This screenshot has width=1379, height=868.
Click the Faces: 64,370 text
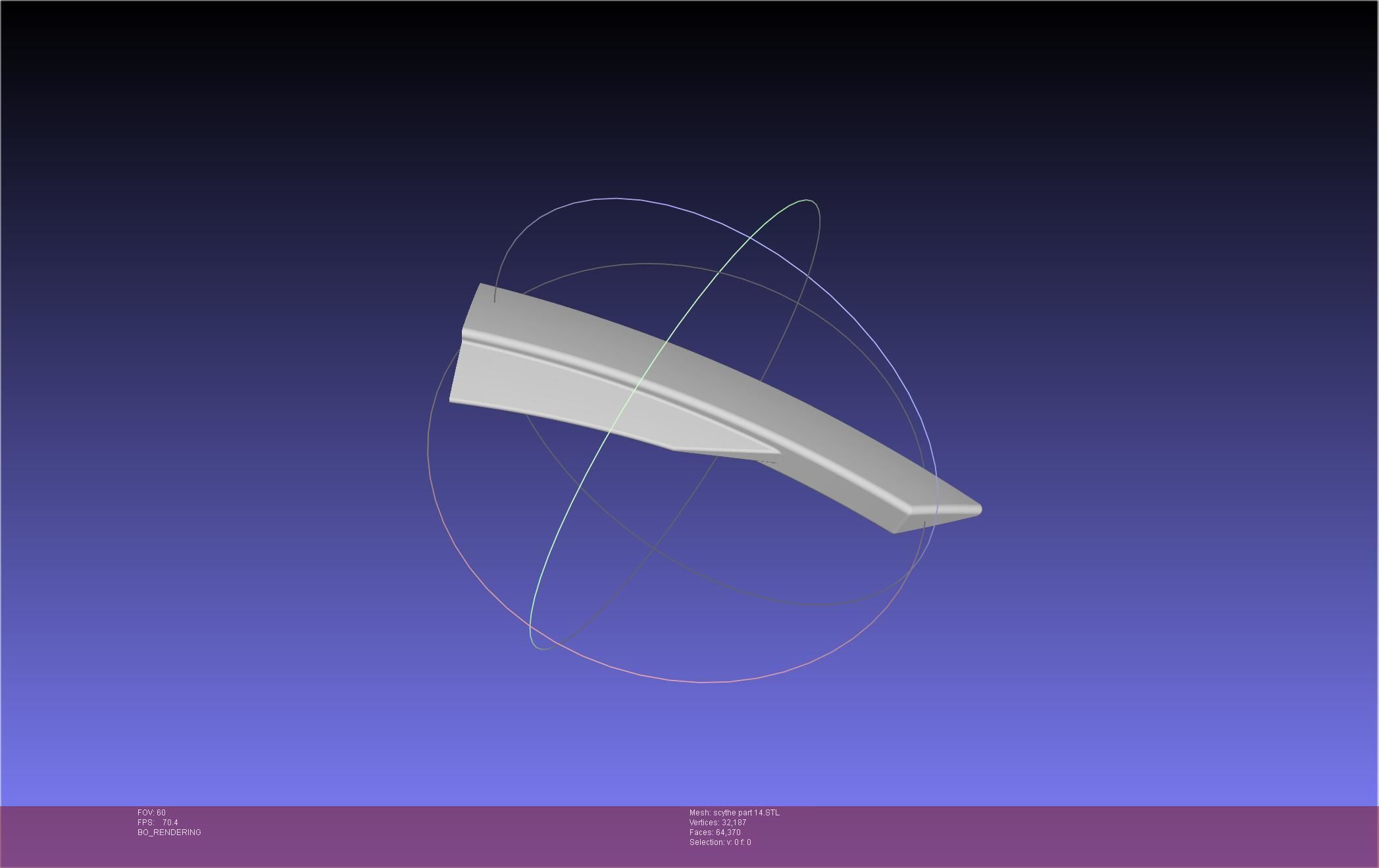pyautogui.click(x=715, y=832)
